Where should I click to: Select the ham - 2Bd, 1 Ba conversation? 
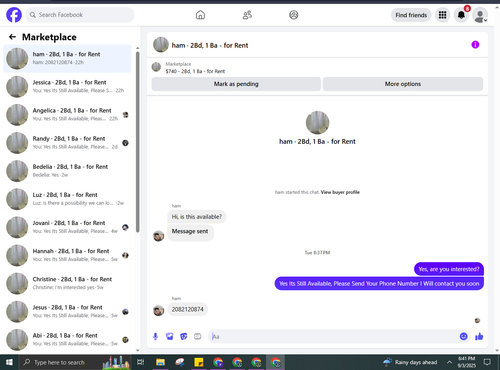pos(67,58)
